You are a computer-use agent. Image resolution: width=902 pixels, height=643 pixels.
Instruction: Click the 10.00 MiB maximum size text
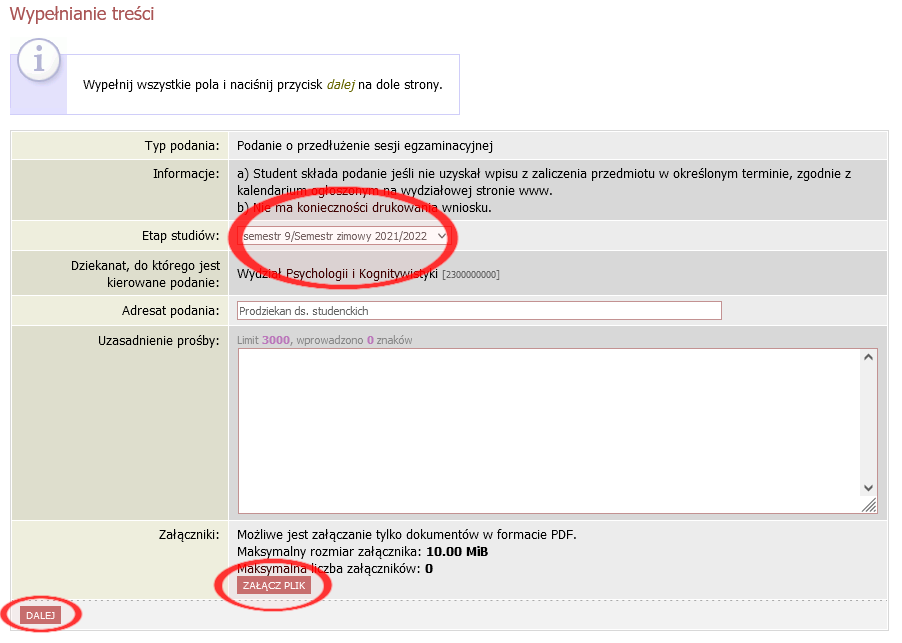(x=457, y=552)
